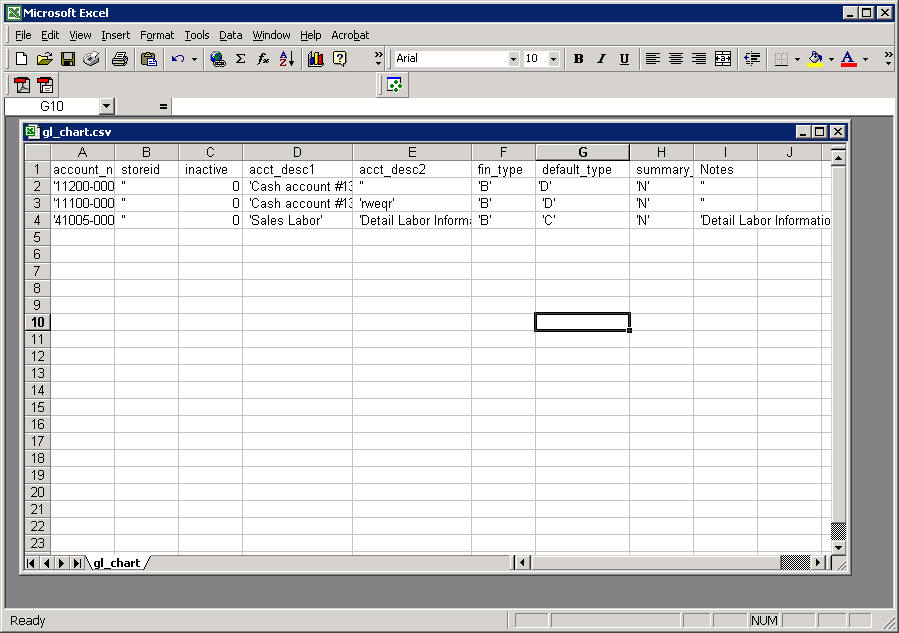Click the Save floppy disk icon
Image resolution: width=899 pixels, height=633 pixels.
pyautogui.click(x=68, y=59)
